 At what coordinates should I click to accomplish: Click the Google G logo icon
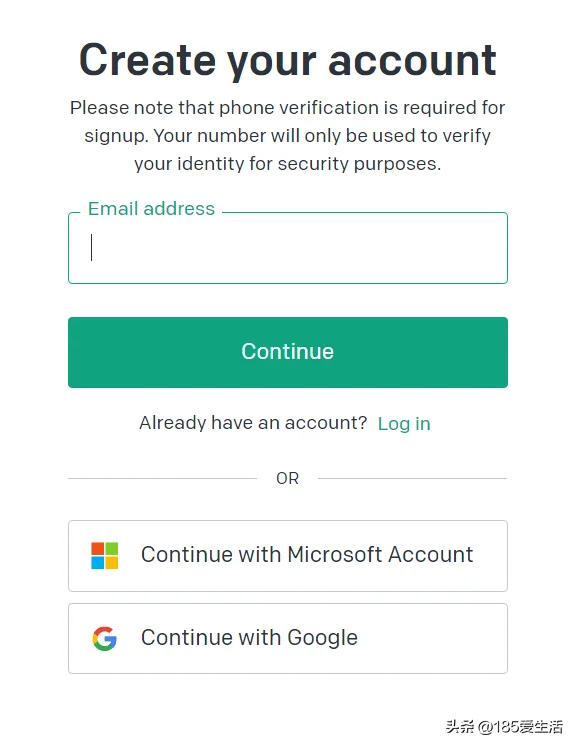pyautogui.click(x=104, y=638)
